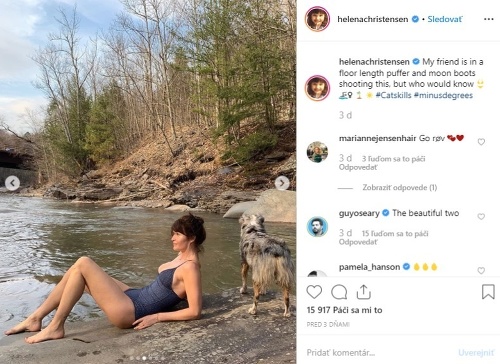The height and width of the screenshot is (364, 500).
Task: Follow the account via Sledovať
Action: tap(445, 19)
